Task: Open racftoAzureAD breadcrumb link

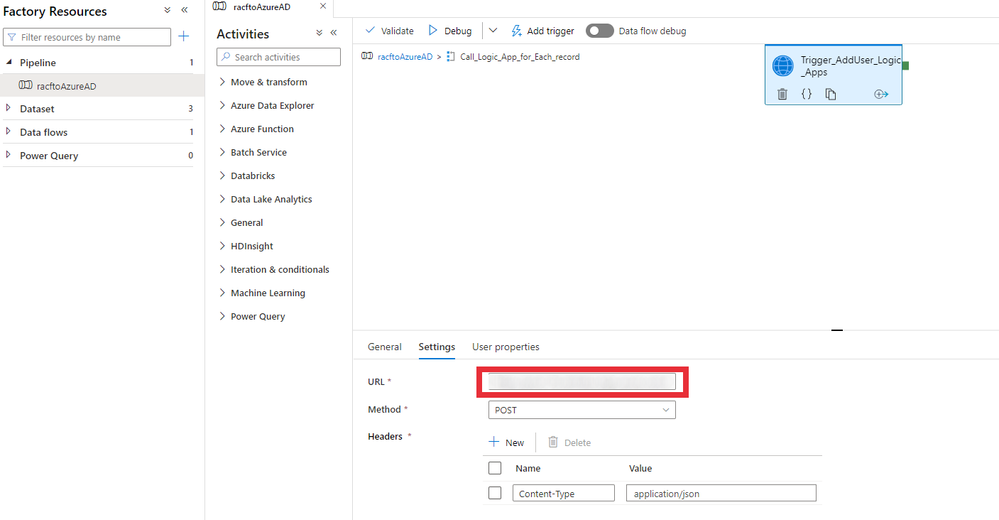Action: pos(405,57)
